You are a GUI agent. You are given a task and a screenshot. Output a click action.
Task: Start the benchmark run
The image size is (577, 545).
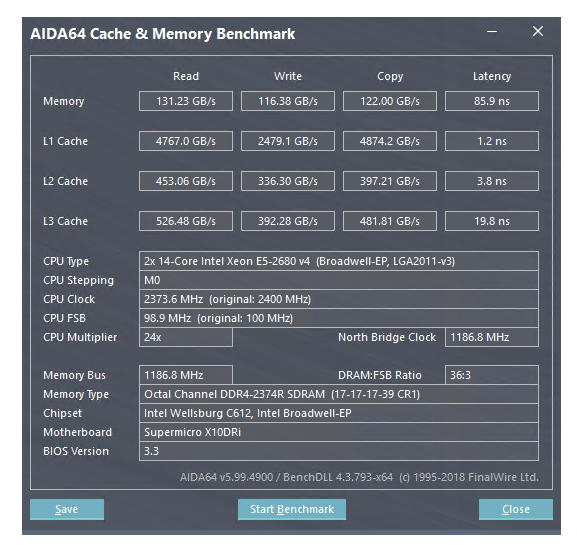[292, 509]
